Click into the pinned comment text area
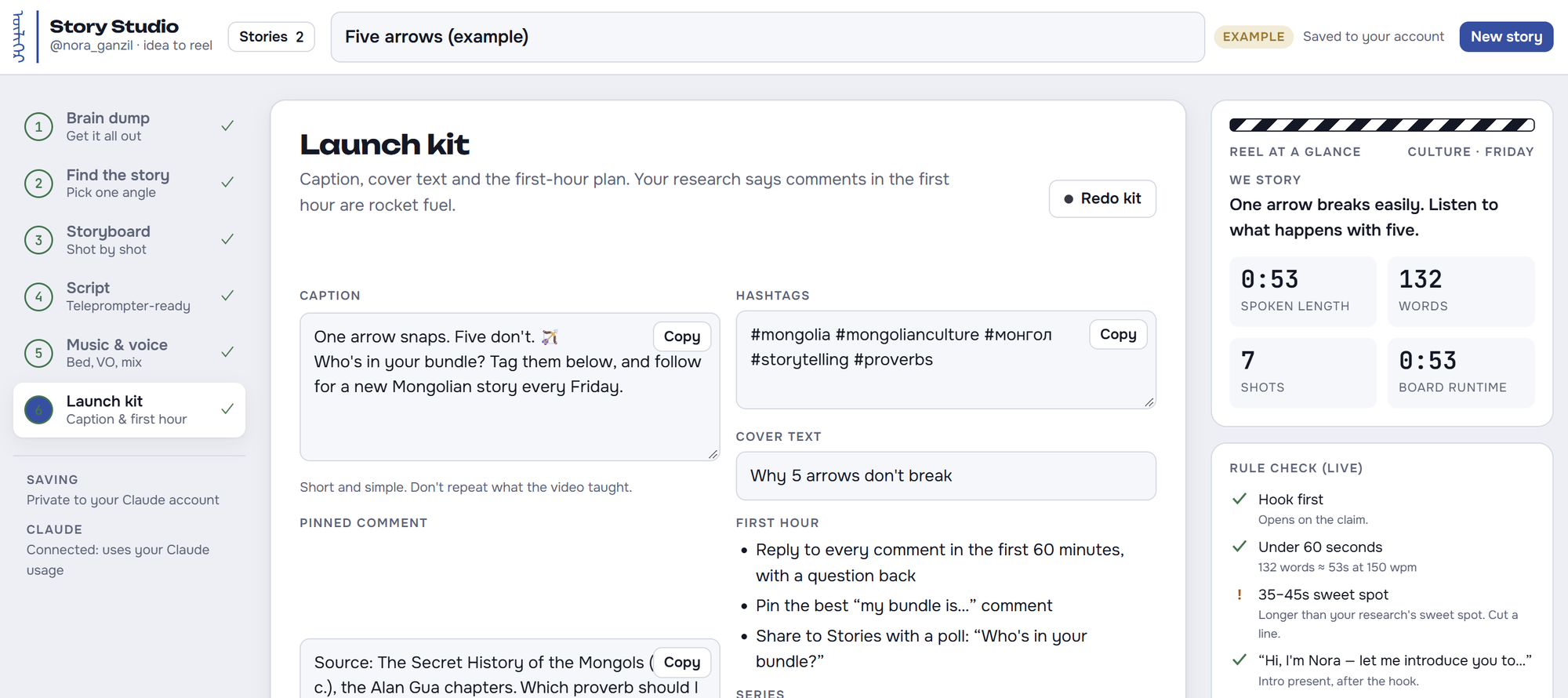This screenshot has width=1568, height=698. pos(510,669)
